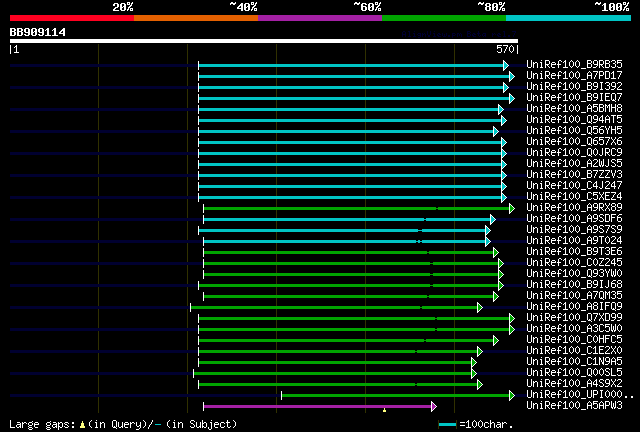Click the white query sequence bar

[264, 41]
